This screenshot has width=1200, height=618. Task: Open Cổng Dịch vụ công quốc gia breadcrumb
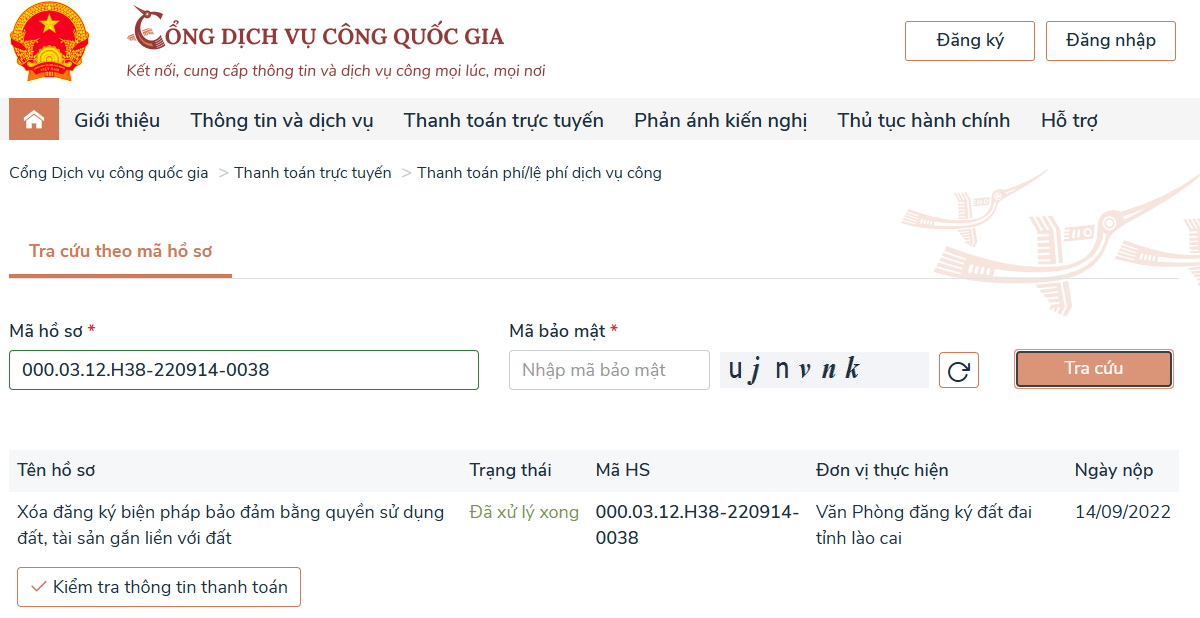[109, 173]
